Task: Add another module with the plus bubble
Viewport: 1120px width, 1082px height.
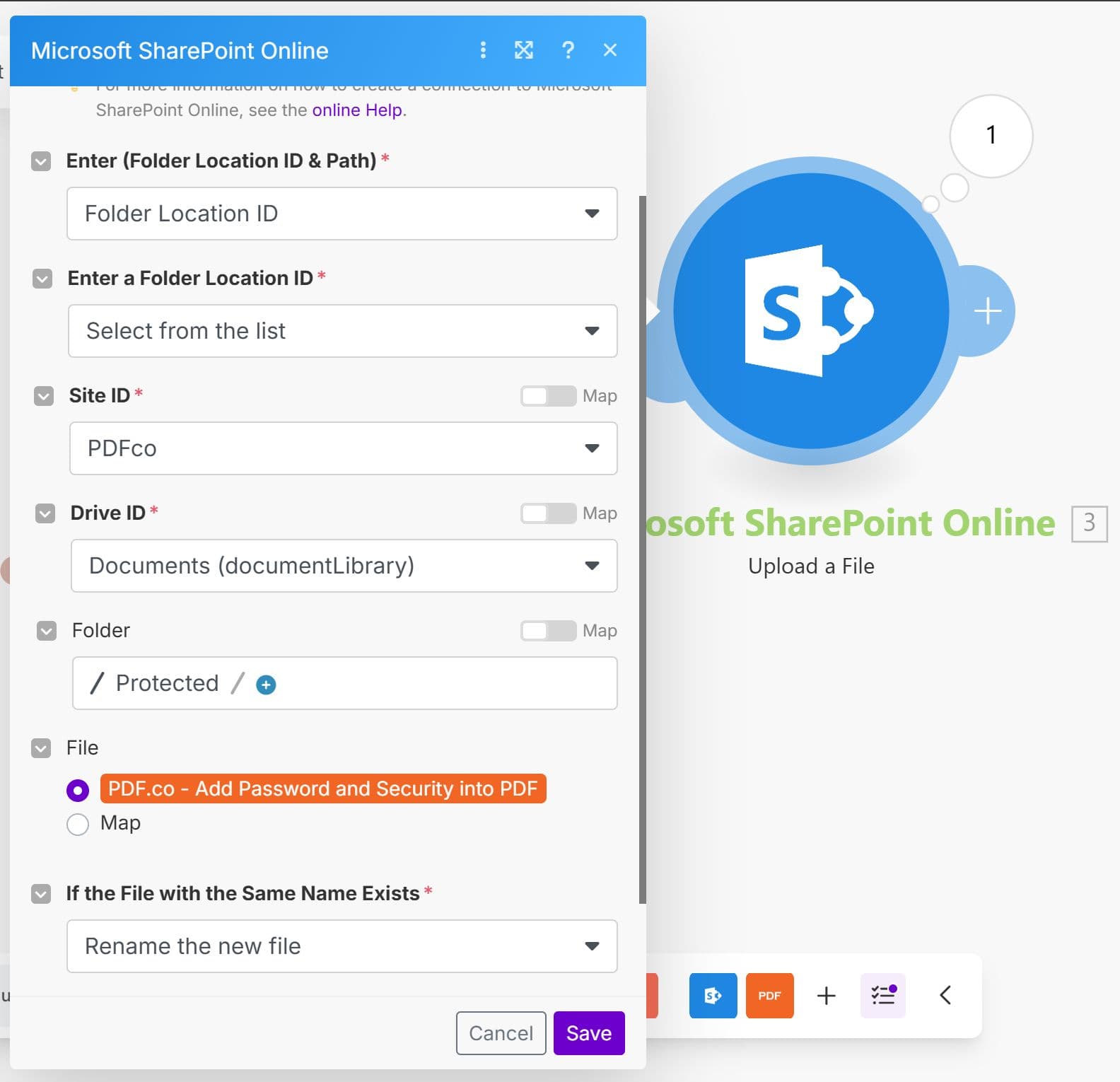Action: tap(988, 311)
